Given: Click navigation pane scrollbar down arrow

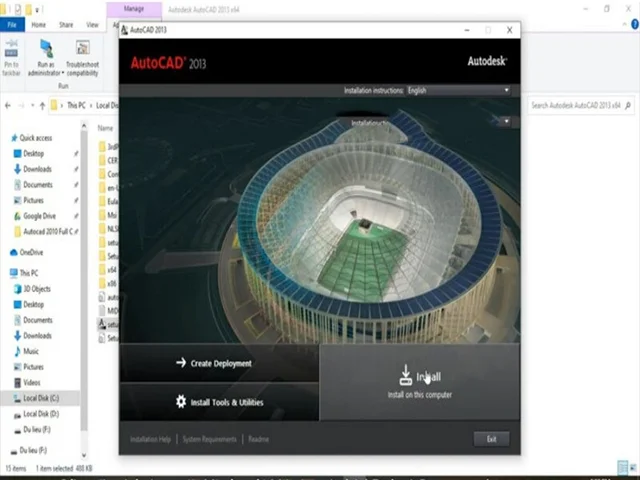Looking at the screenshot, I should 84,455.
